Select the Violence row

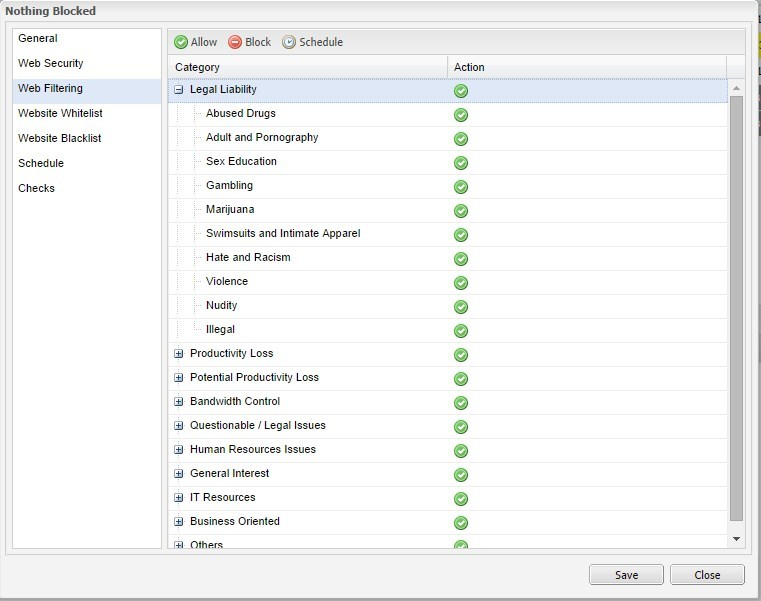point(448,283)
